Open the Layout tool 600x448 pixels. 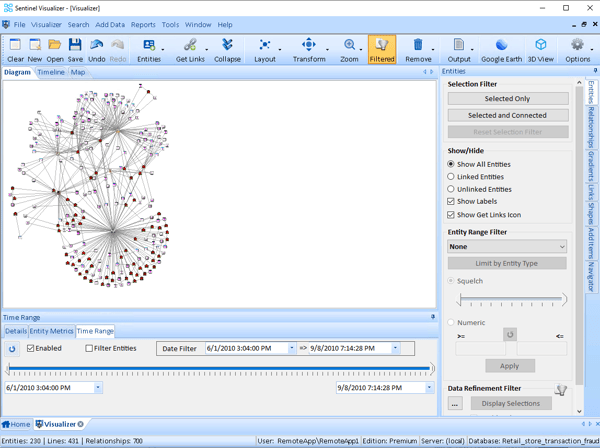(x=265, y=46)
